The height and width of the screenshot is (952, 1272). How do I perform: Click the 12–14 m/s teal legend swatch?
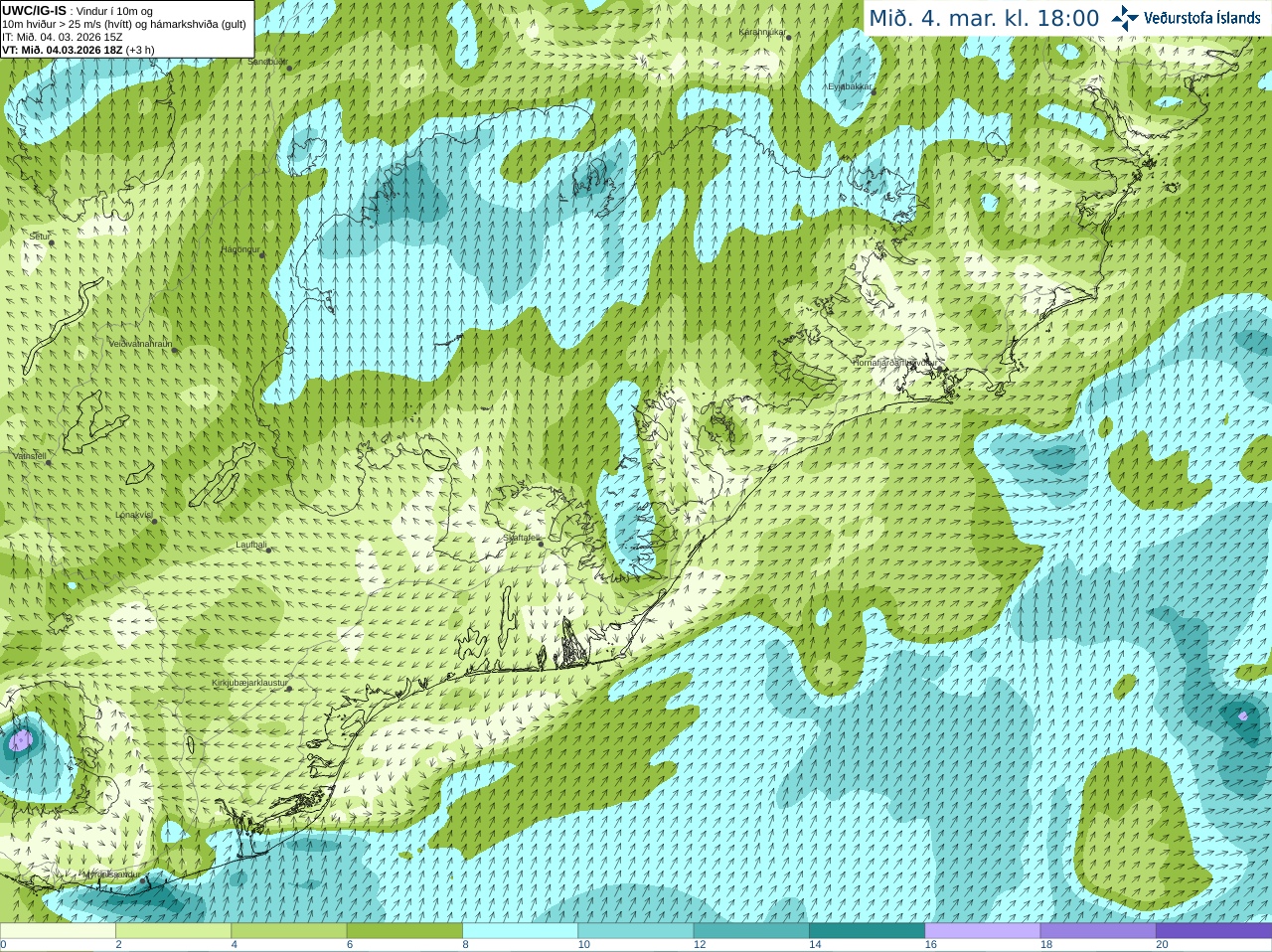(x=750, y=931)
